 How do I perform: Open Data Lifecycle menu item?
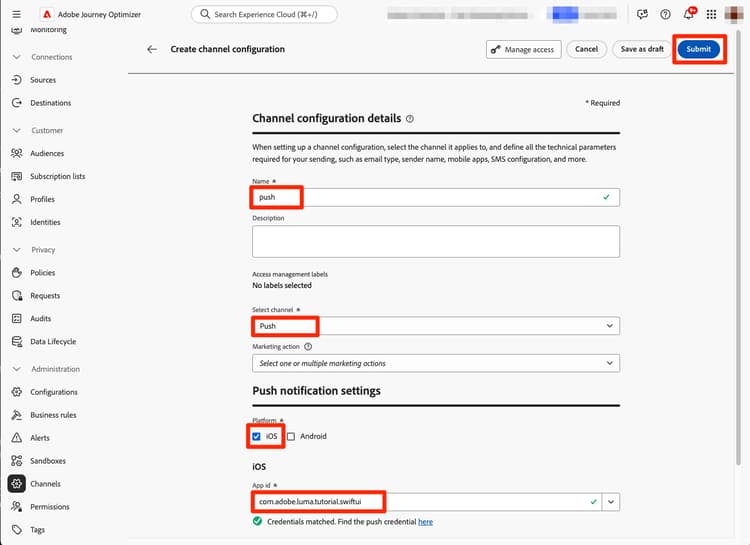(53, 341)
